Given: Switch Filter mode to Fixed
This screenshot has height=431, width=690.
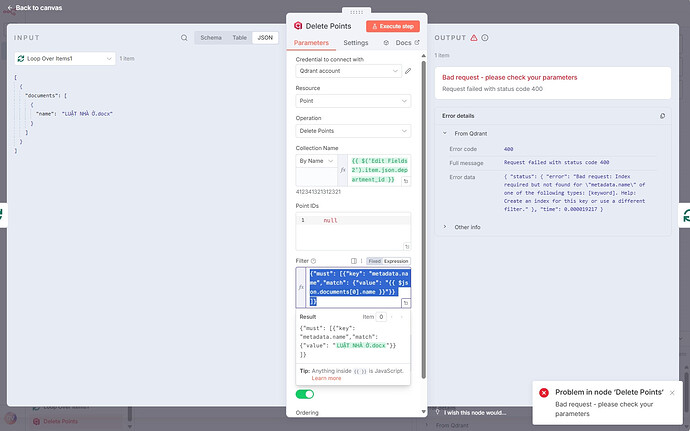Looking at the screenshot, I should (374, 261).
